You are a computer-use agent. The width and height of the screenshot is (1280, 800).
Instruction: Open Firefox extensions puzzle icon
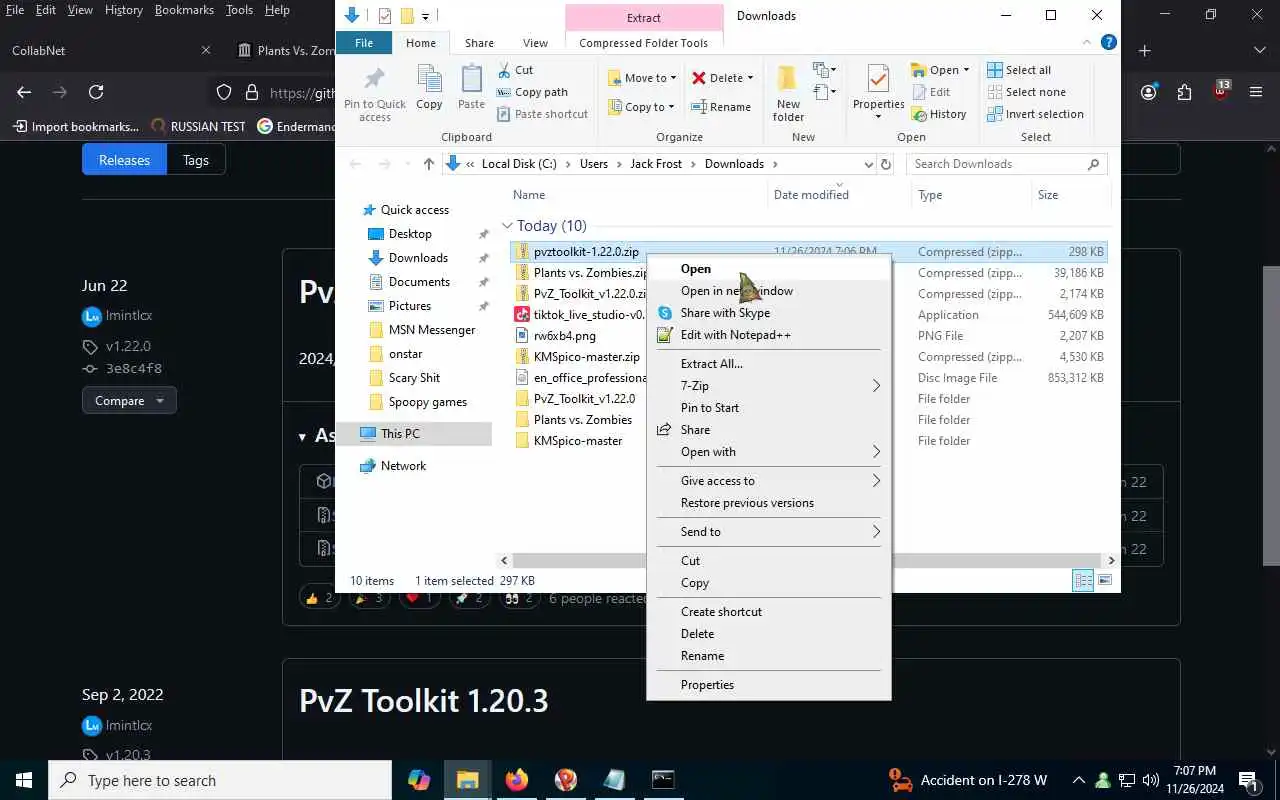click(x=1185, y=92)
